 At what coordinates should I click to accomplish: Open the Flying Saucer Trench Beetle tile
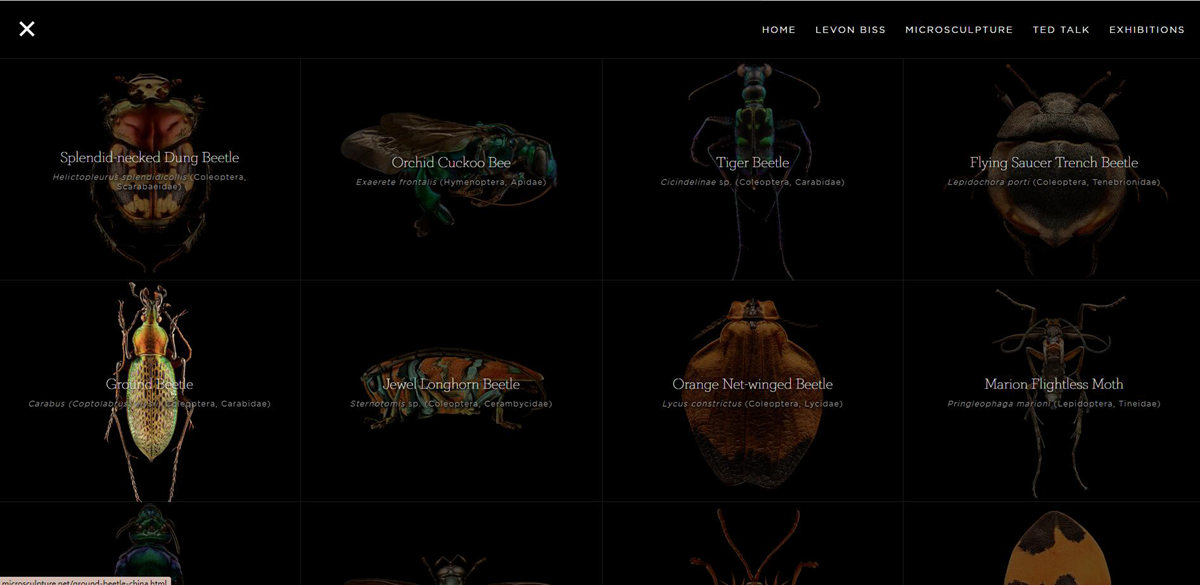click(x=1052, y=169)
